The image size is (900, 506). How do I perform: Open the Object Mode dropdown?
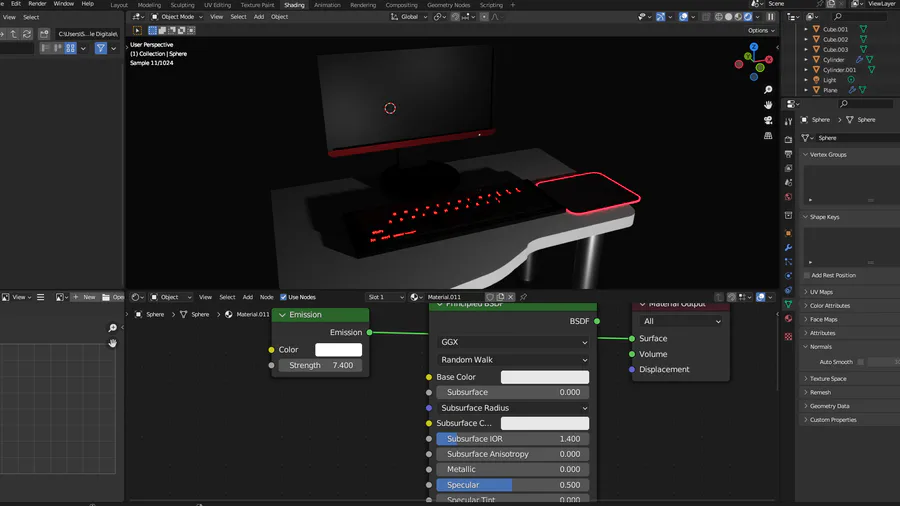click(177, 17)
